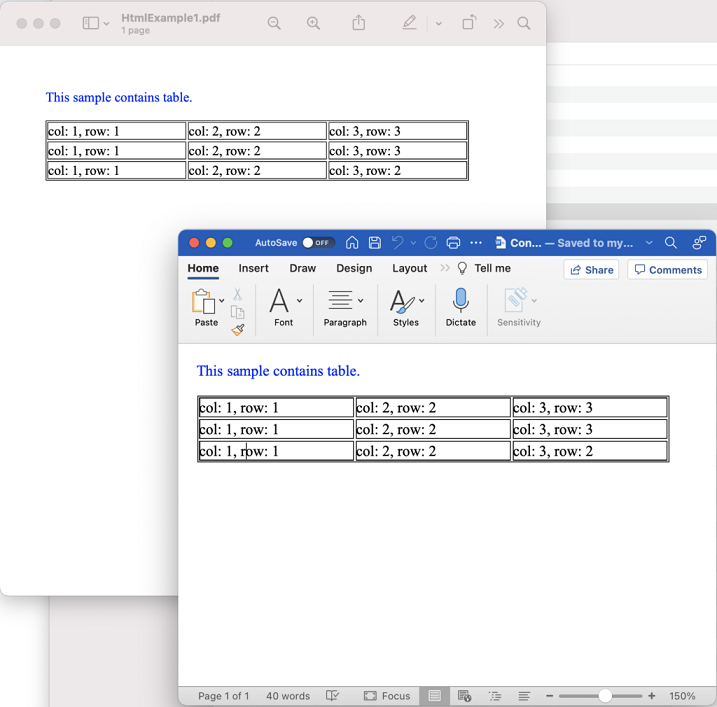Switch to the Insert ribbon tab
The height and width of the screenshot is (707, 717).
tap(253, 268)
